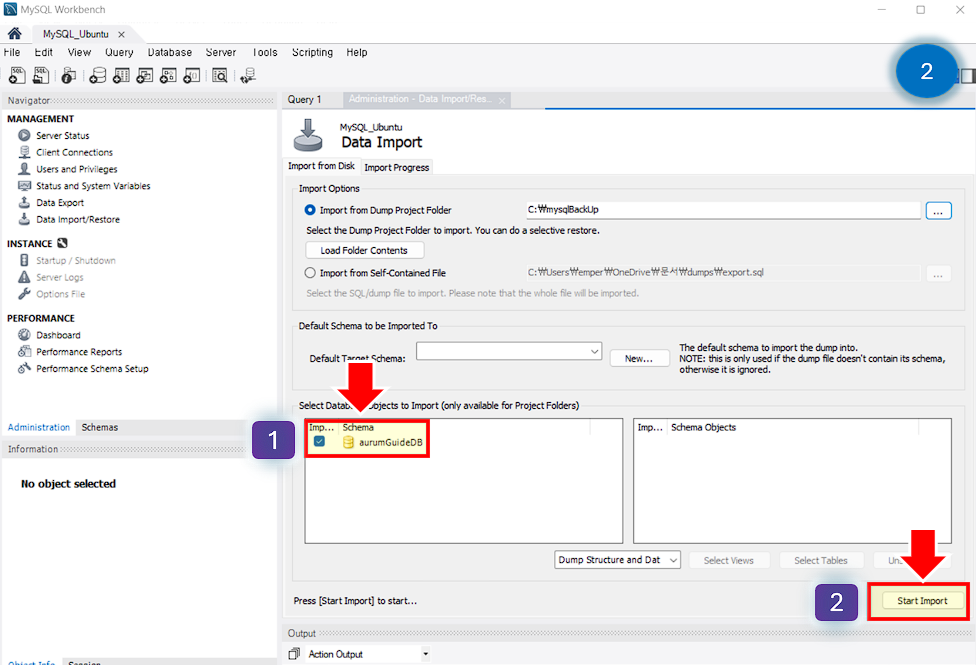The width and height of the screenshot is (976, 665).
Task: Create a new schema toolbar icon
Action: [x=97, y=75]
